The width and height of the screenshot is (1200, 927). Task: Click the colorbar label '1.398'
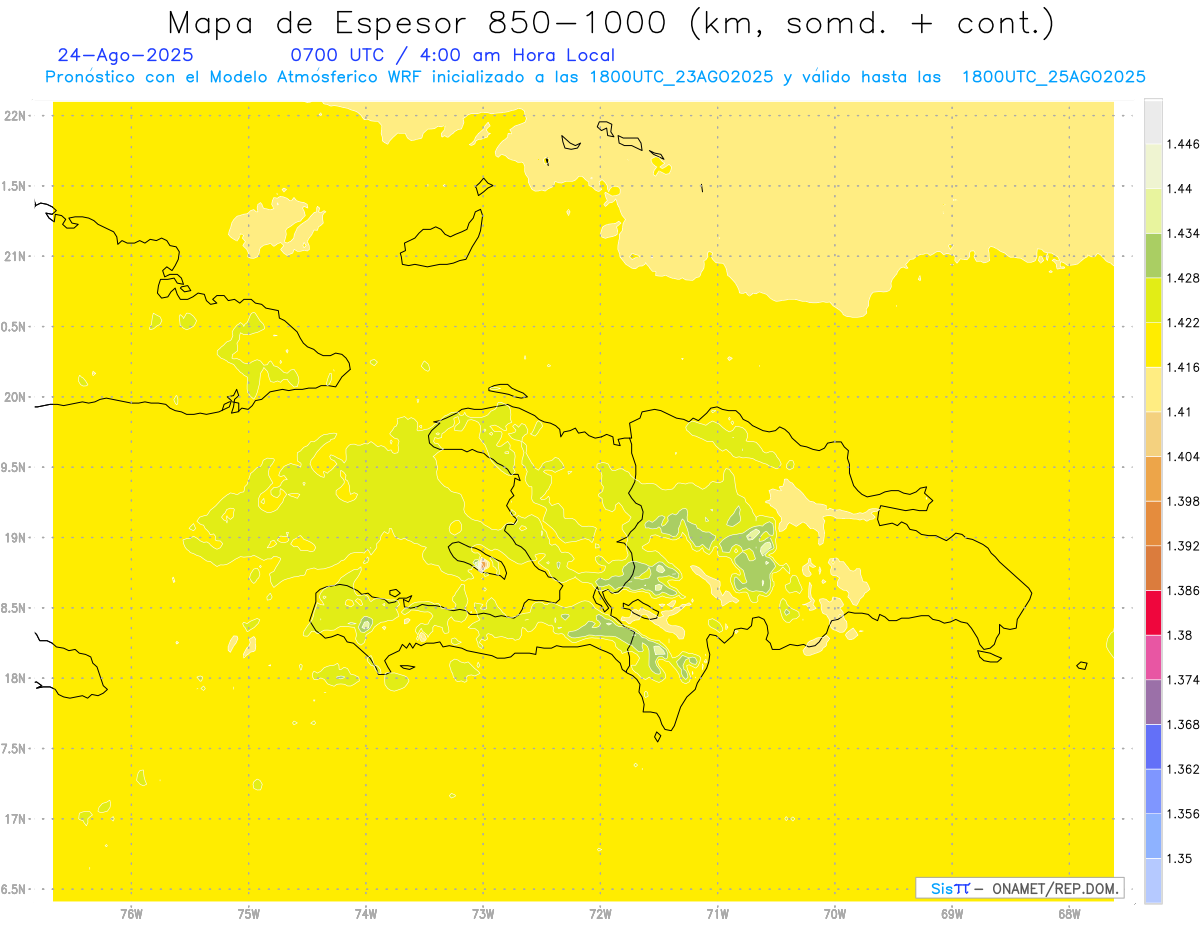tap(1183, 501)
